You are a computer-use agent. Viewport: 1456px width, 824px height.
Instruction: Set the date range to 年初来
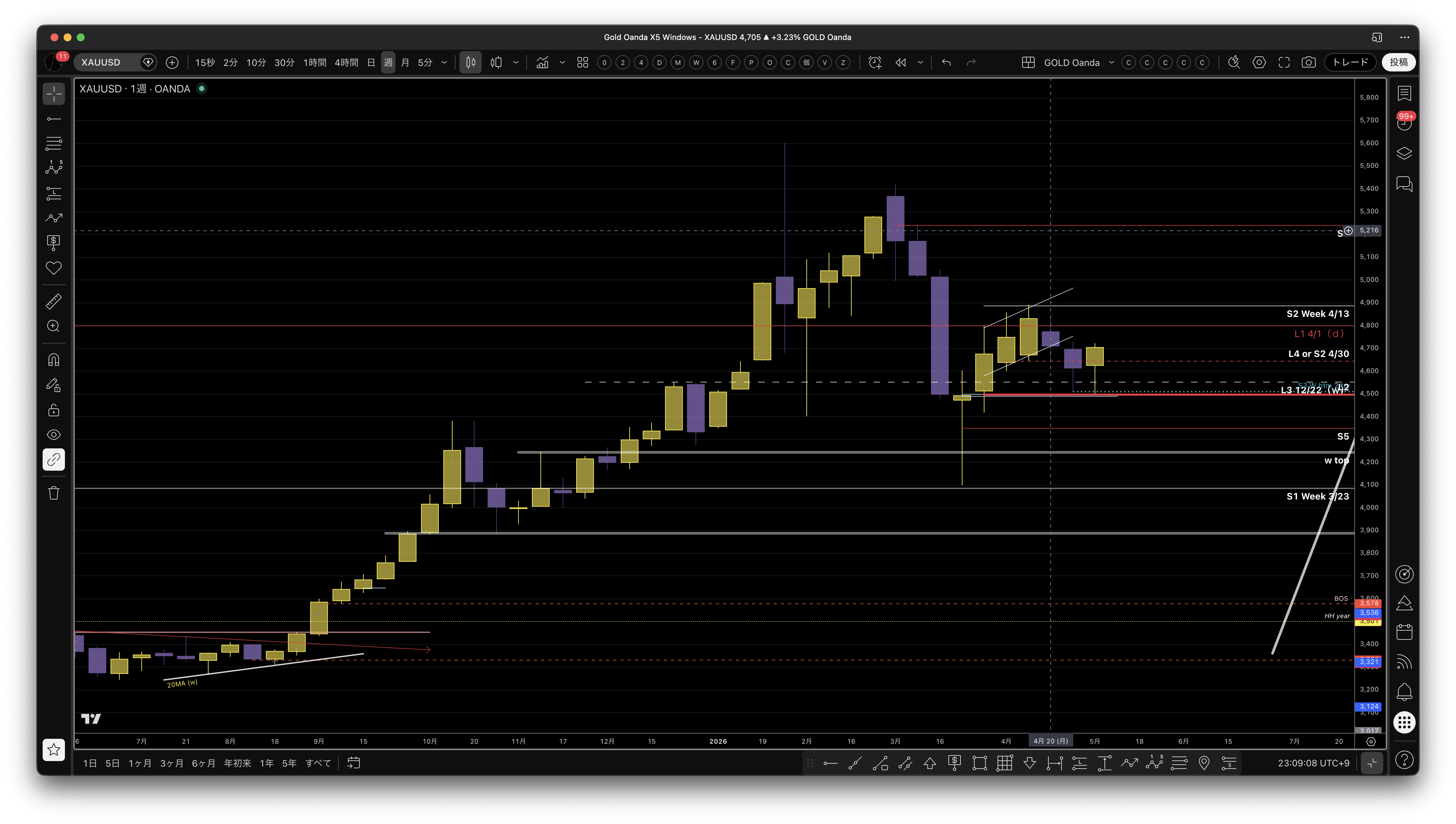point(237,763)
